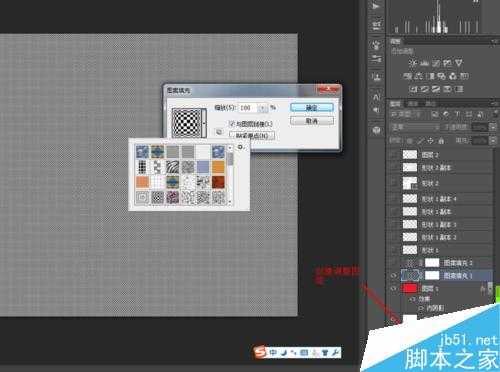This screenshot has width=500, height=372.
Task: Open the 缩放 scale slider arrow
Action: point(263,108)
